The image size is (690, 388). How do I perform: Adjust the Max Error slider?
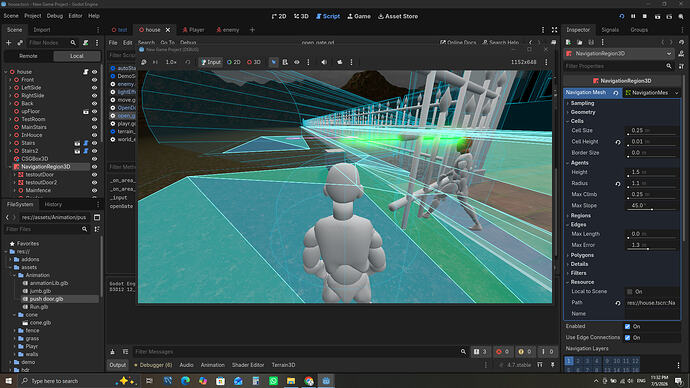point(648,249)
